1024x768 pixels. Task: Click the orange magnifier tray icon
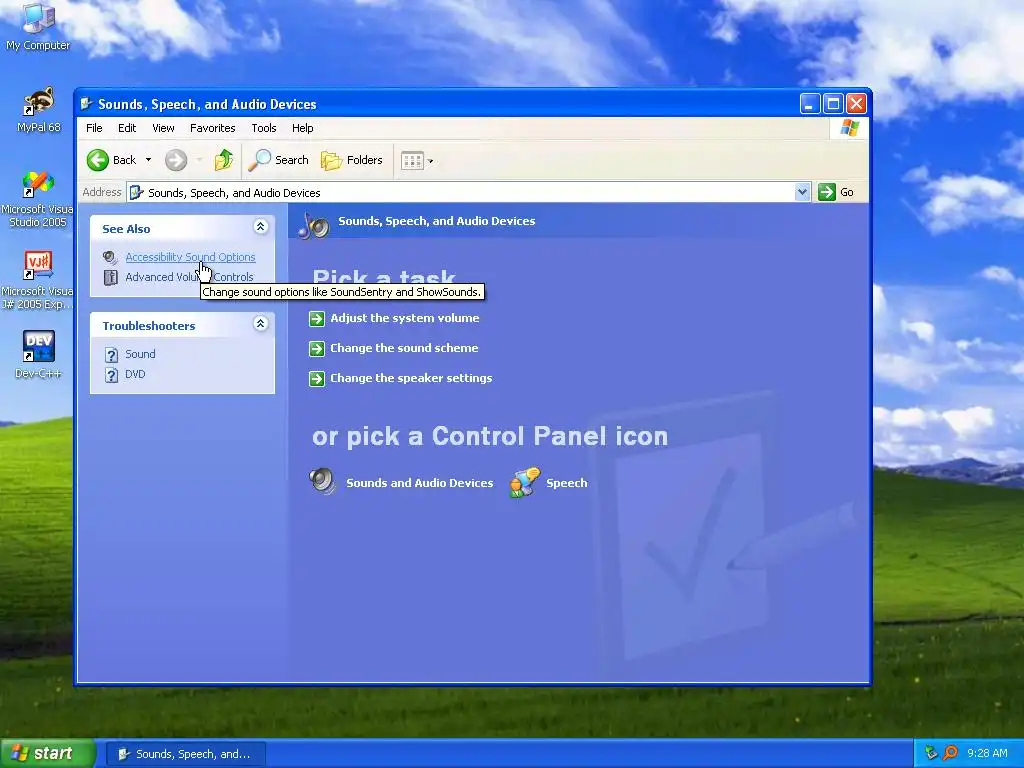[950, 753]
